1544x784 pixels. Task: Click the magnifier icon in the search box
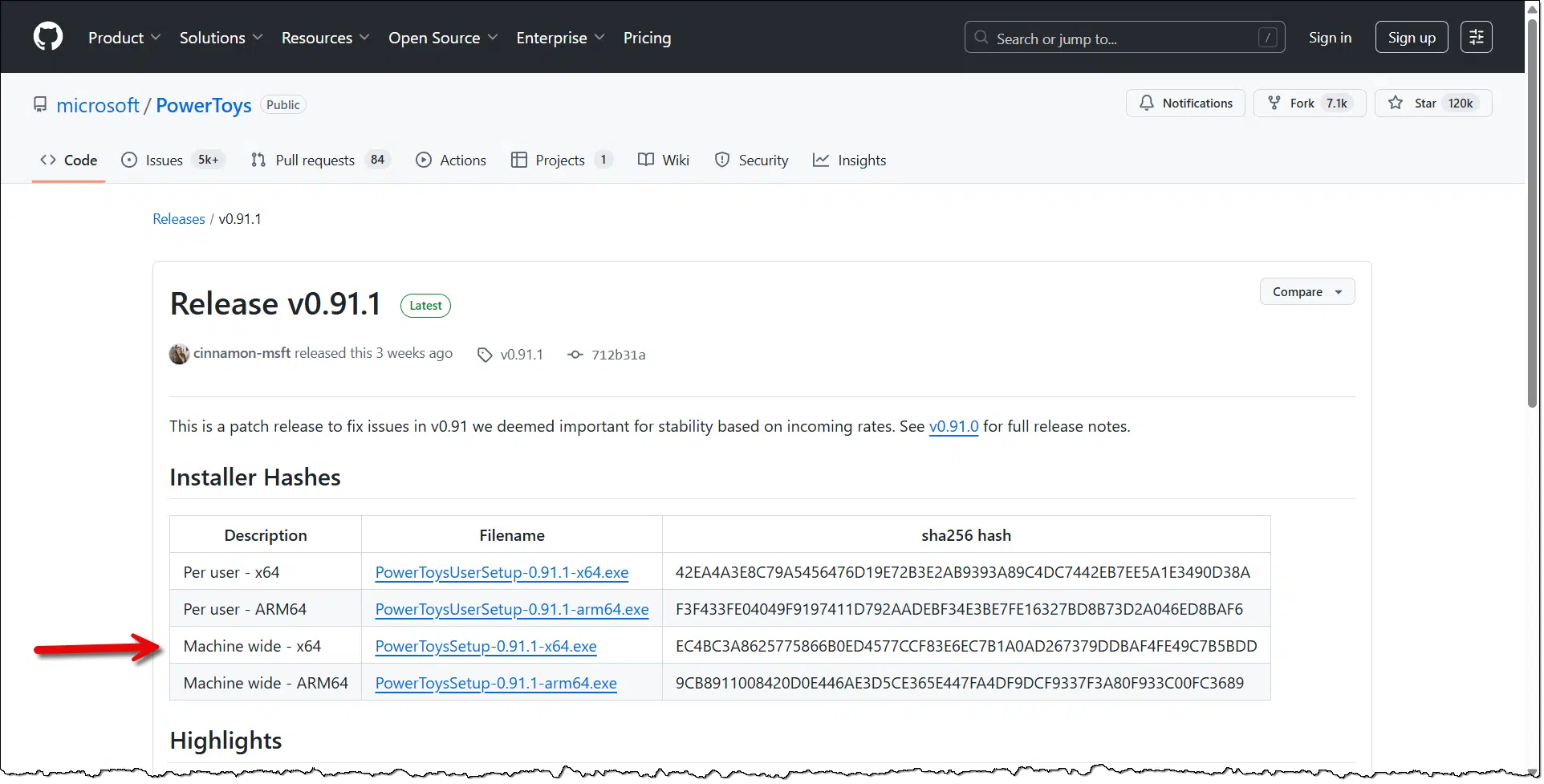pyautogui.click(x=981, y=38)
